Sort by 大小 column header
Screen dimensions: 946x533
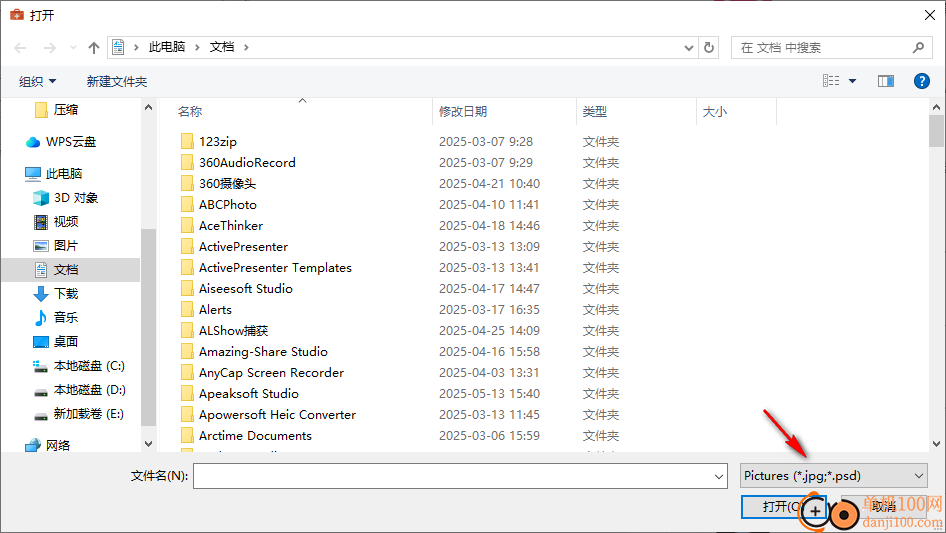click(x=715, y=112)
